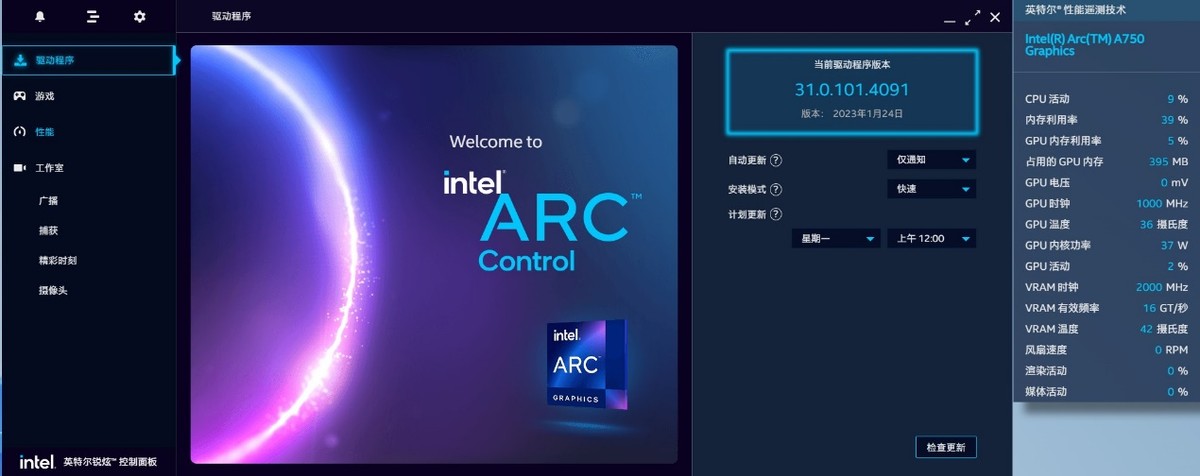This screenshot has height=476, width=1200.
Task: Click the help icon next to 安装模式
Action: tap(776, 189)
